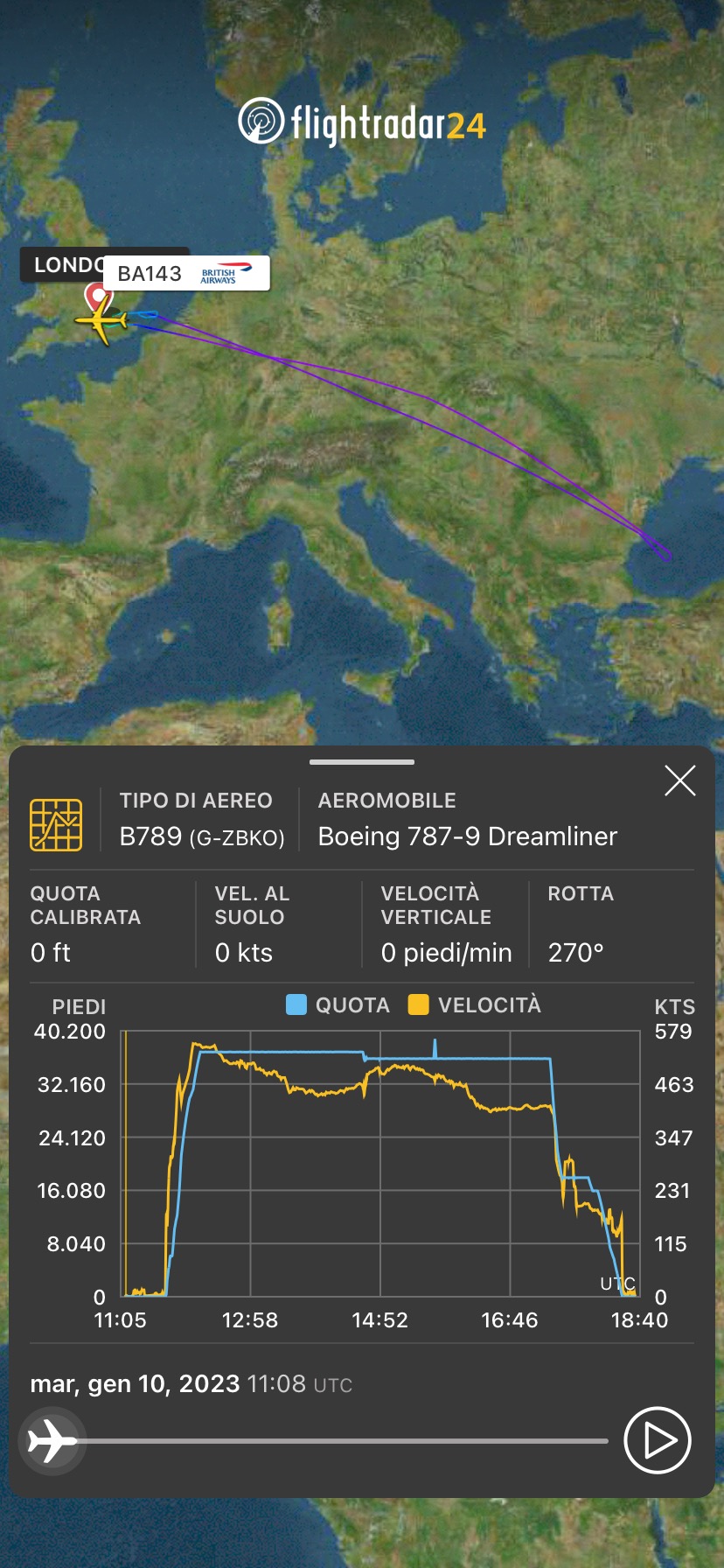Tap the Boeing 787-9 Dreamliner aircraft name
This screenshot has height=1568, width=724.
(x=467, y=836)
